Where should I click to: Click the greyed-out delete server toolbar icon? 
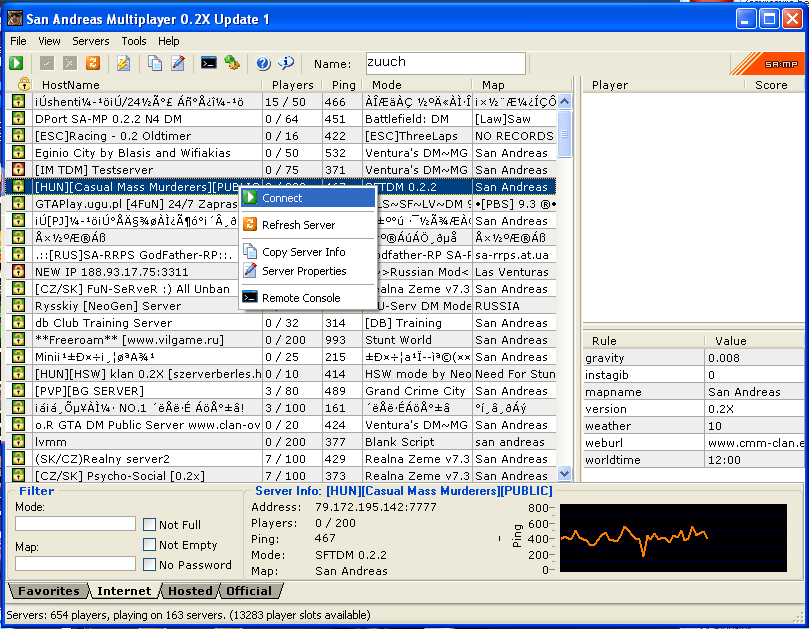pyautogui.click(x=70, y=63)
